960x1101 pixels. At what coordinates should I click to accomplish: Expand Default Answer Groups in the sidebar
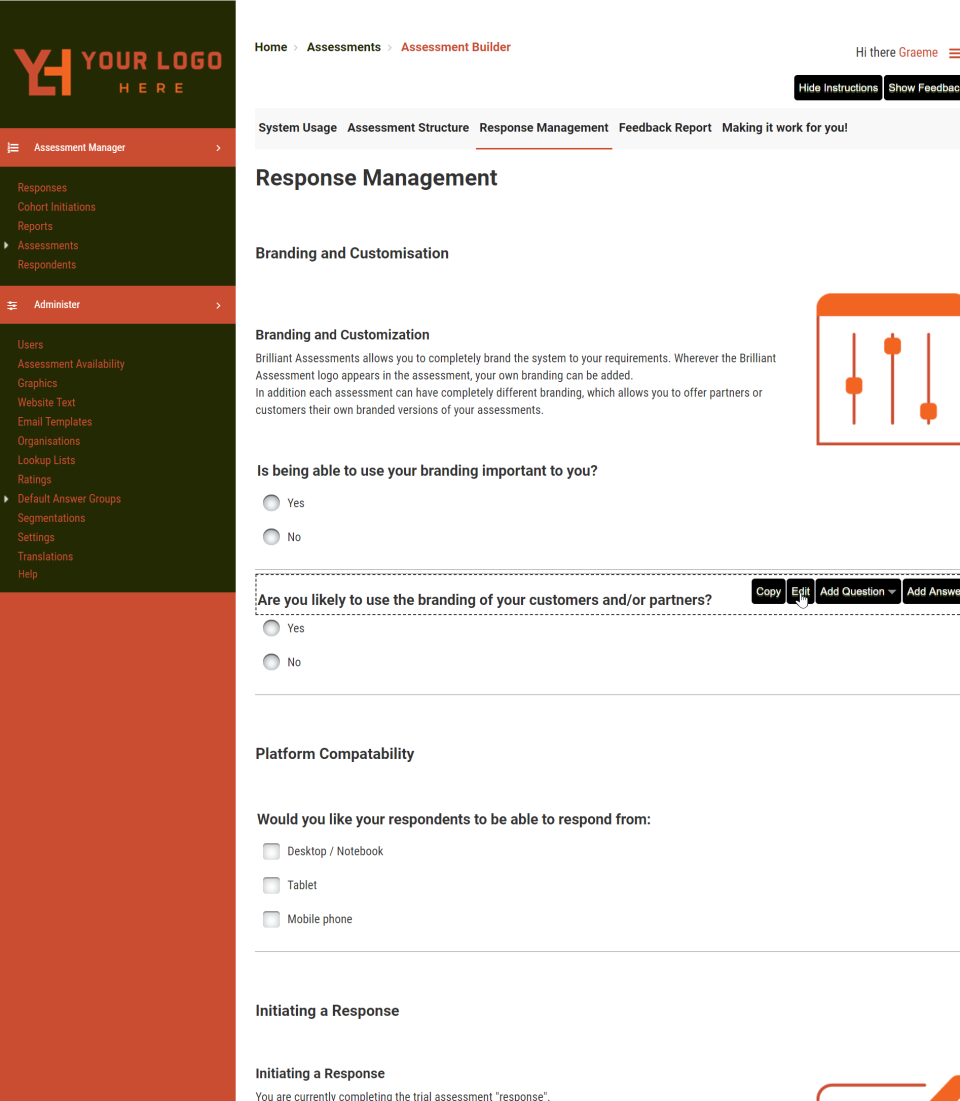pyautogui.click(x=6, y=498)
